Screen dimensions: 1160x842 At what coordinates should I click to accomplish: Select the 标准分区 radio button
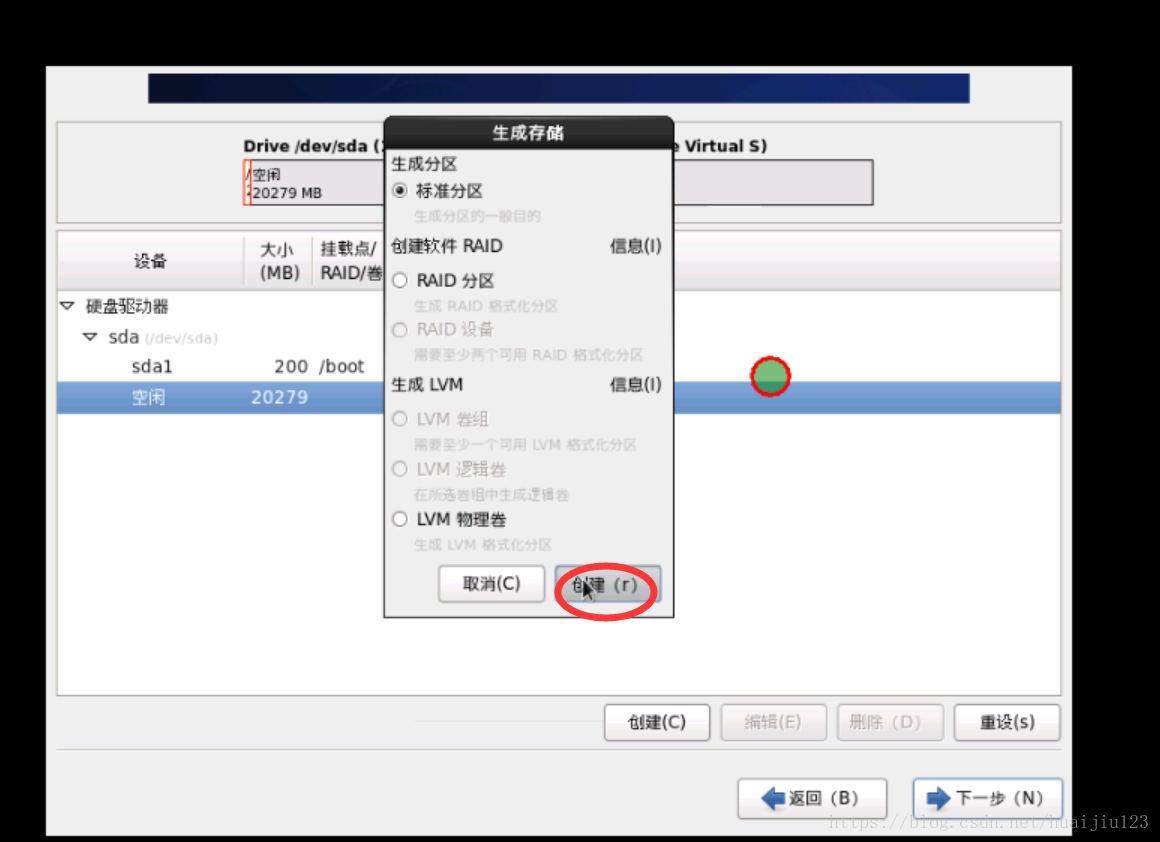(400, 191)
